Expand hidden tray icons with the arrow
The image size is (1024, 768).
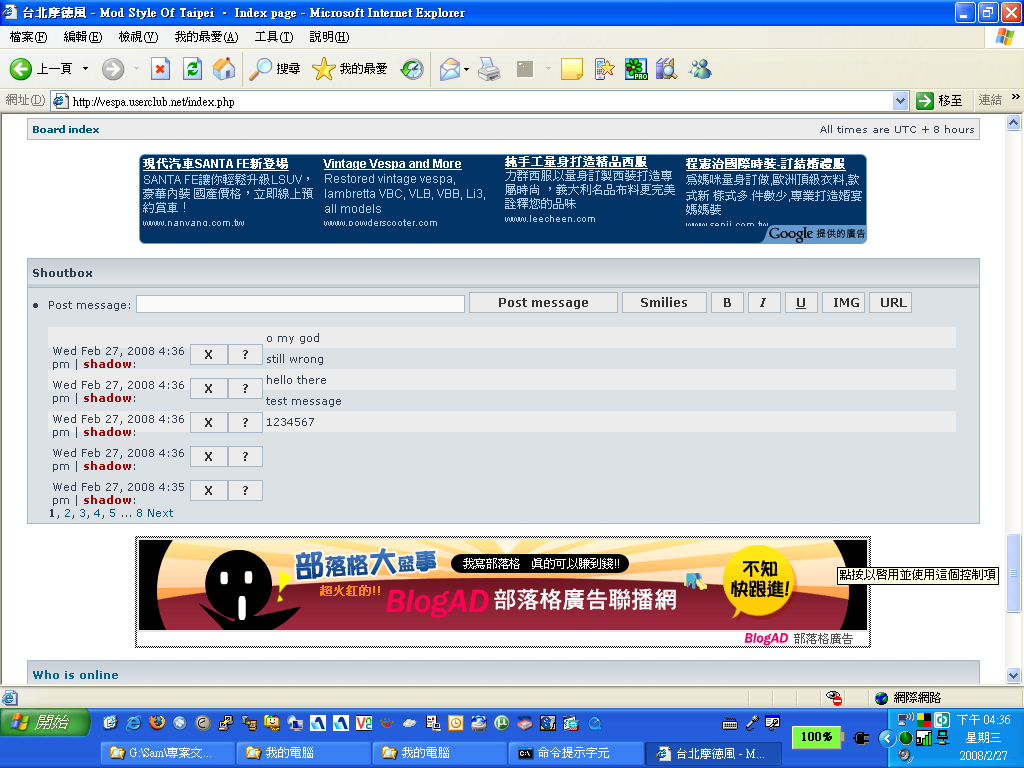pyautogui.click(x=887, y=738)
